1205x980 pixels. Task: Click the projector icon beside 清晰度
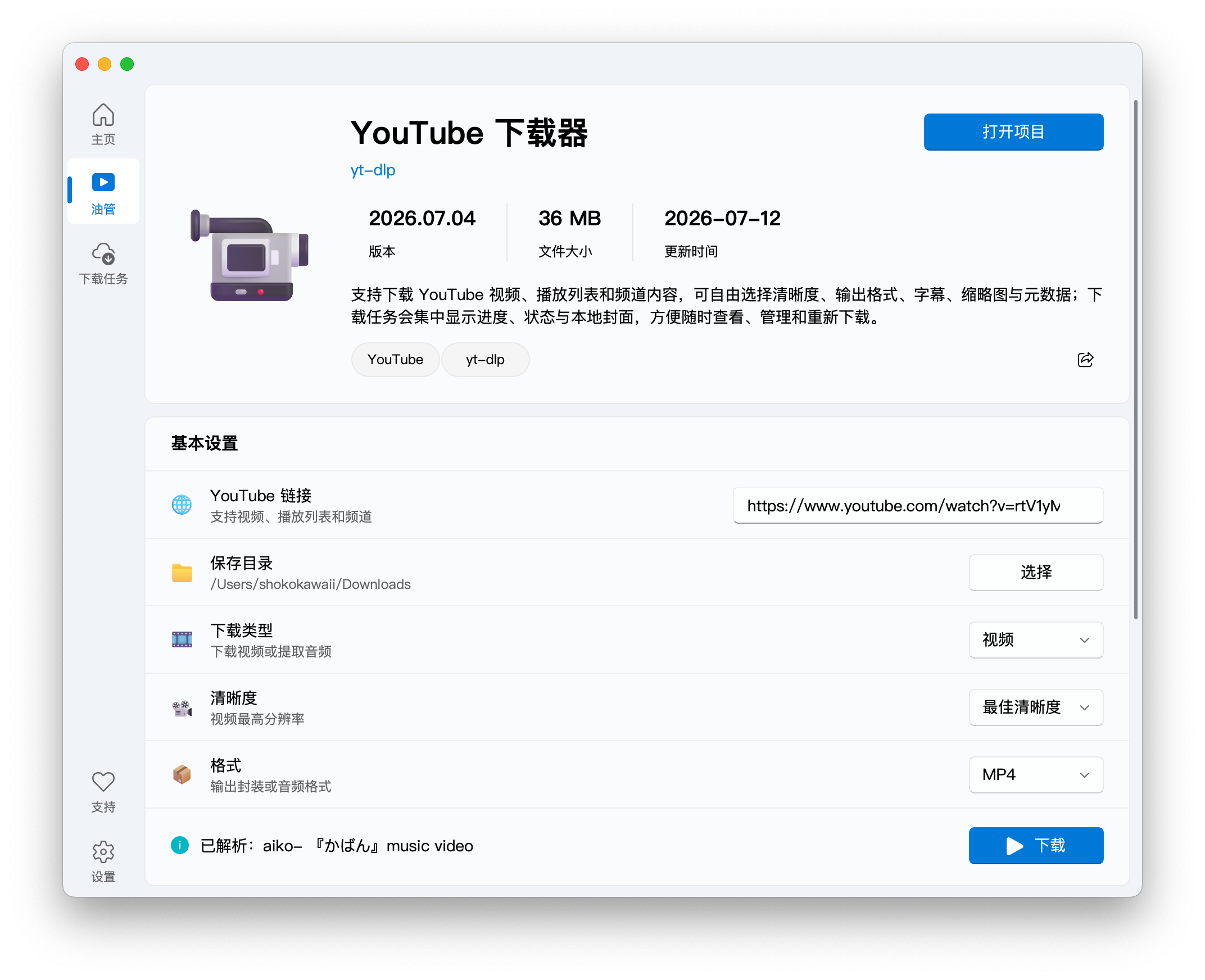(182, 707)
